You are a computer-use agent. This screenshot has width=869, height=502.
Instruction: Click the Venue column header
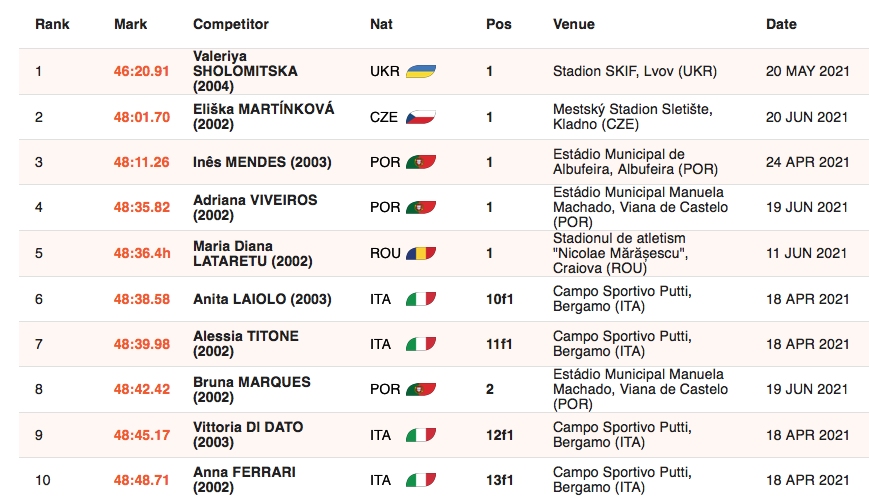tap(574, 24)
